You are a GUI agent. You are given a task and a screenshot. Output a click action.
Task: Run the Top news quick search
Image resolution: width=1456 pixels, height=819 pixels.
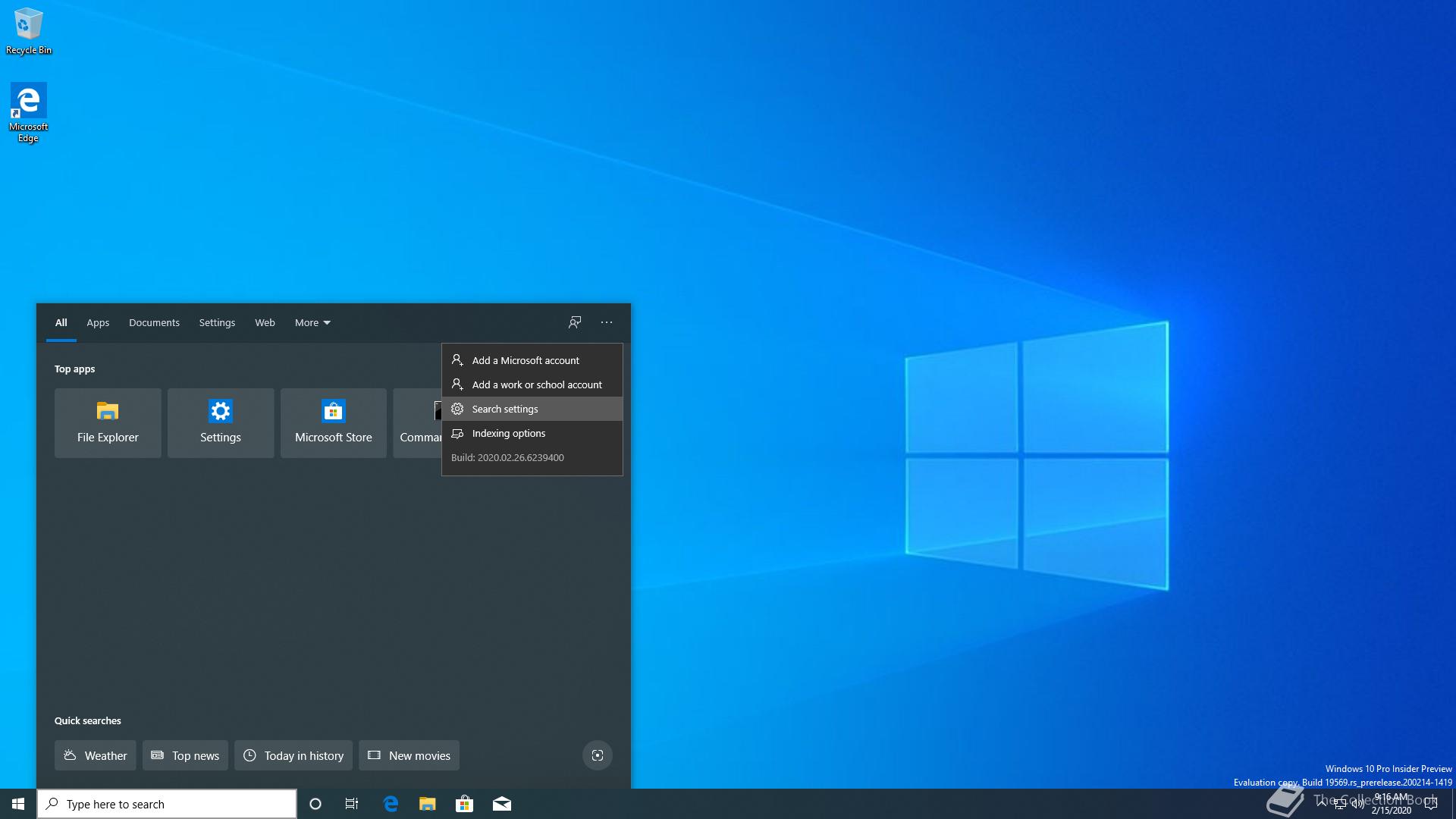[x=185, y=755]
